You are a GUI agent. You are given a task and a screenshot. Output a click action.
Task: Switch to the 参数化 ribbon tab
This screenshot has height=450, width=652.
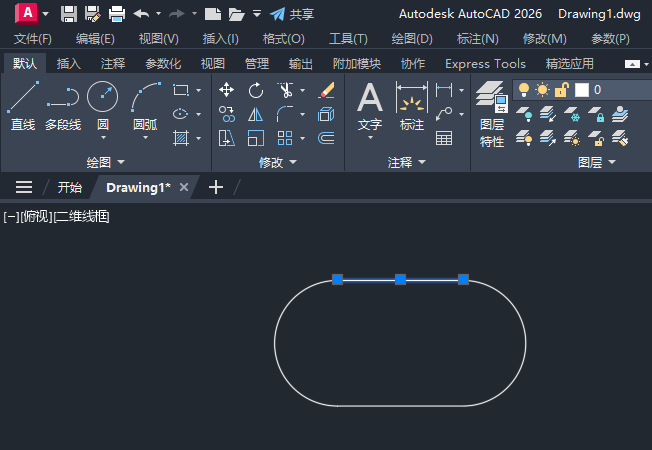click(163, 64)
